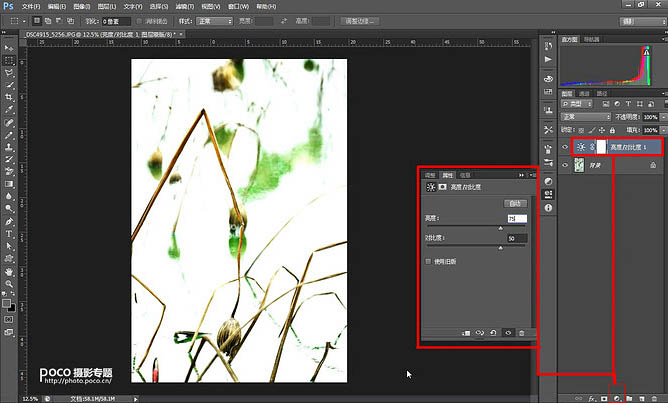668x403 pixels.
Task: Open the Info panel icon in the dock
Action: click(x=548, y=208)
